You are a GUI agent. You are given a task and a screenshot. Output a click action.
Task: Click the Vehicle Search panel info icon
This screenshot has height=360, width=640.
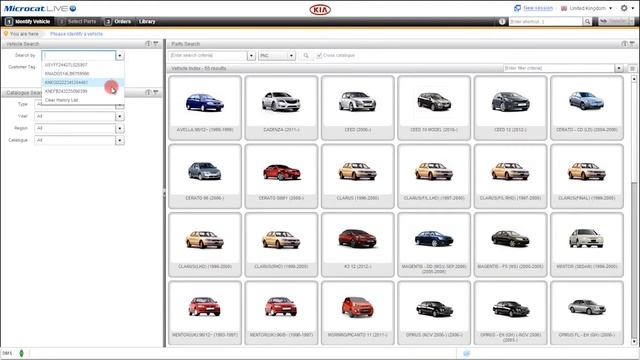coord(148,44)
